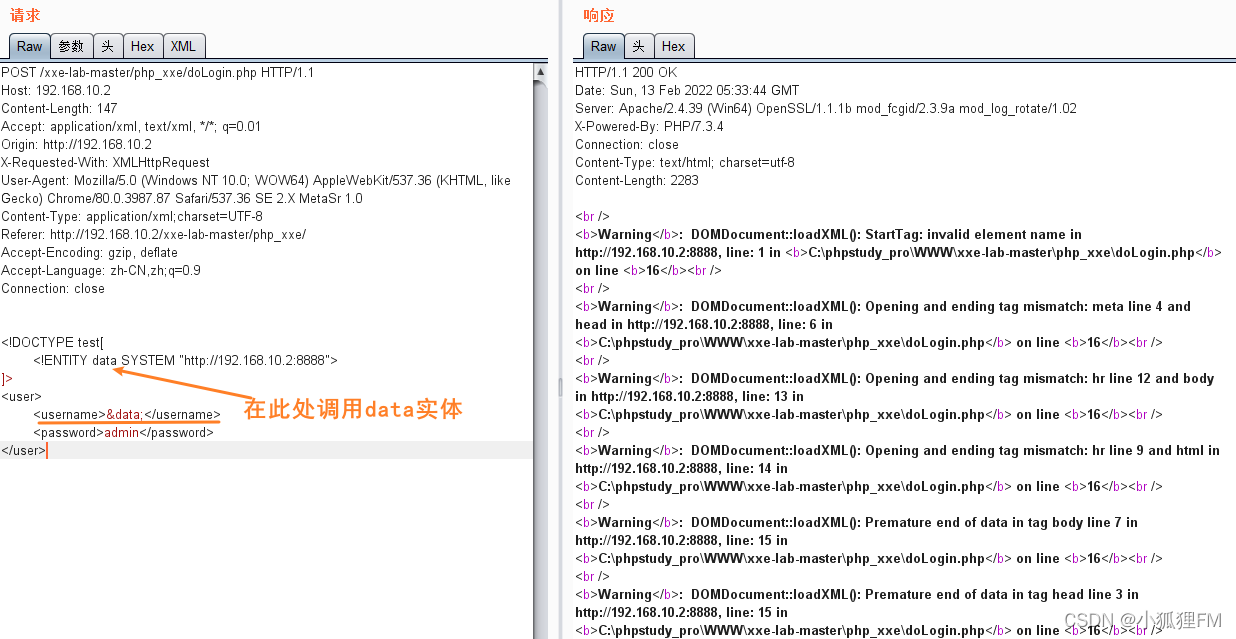Click the <!DOCTYPE test[ line

click(x=52, y=343)
